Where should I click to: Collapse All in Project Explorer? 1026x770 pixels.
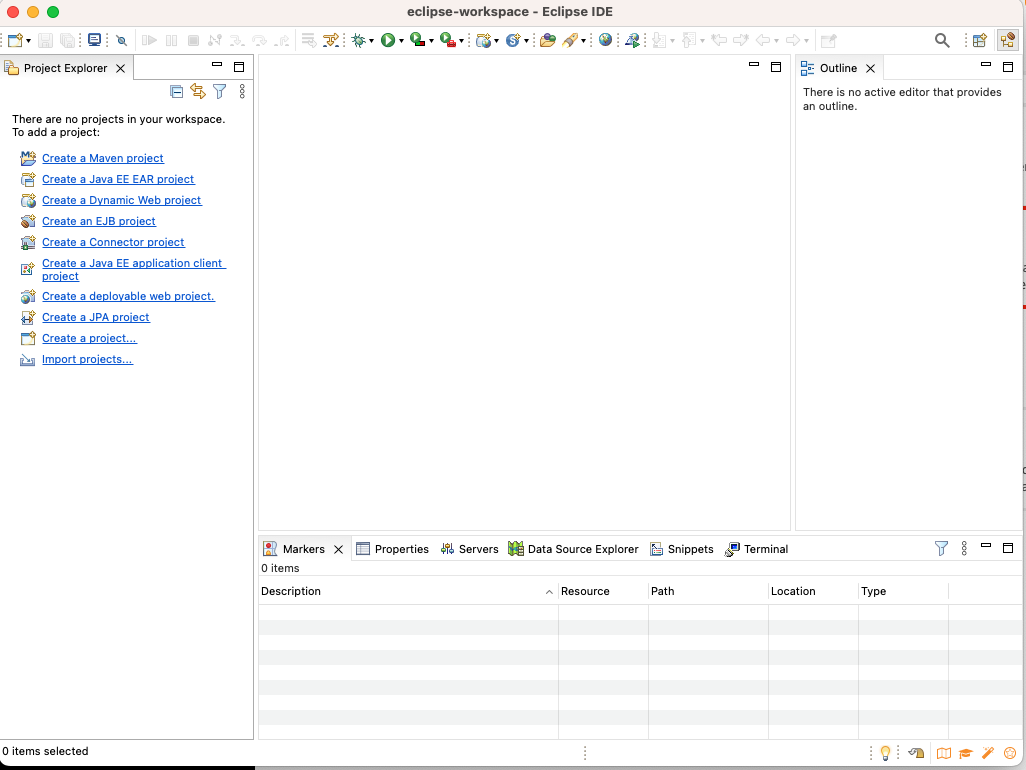coord(177,92)
